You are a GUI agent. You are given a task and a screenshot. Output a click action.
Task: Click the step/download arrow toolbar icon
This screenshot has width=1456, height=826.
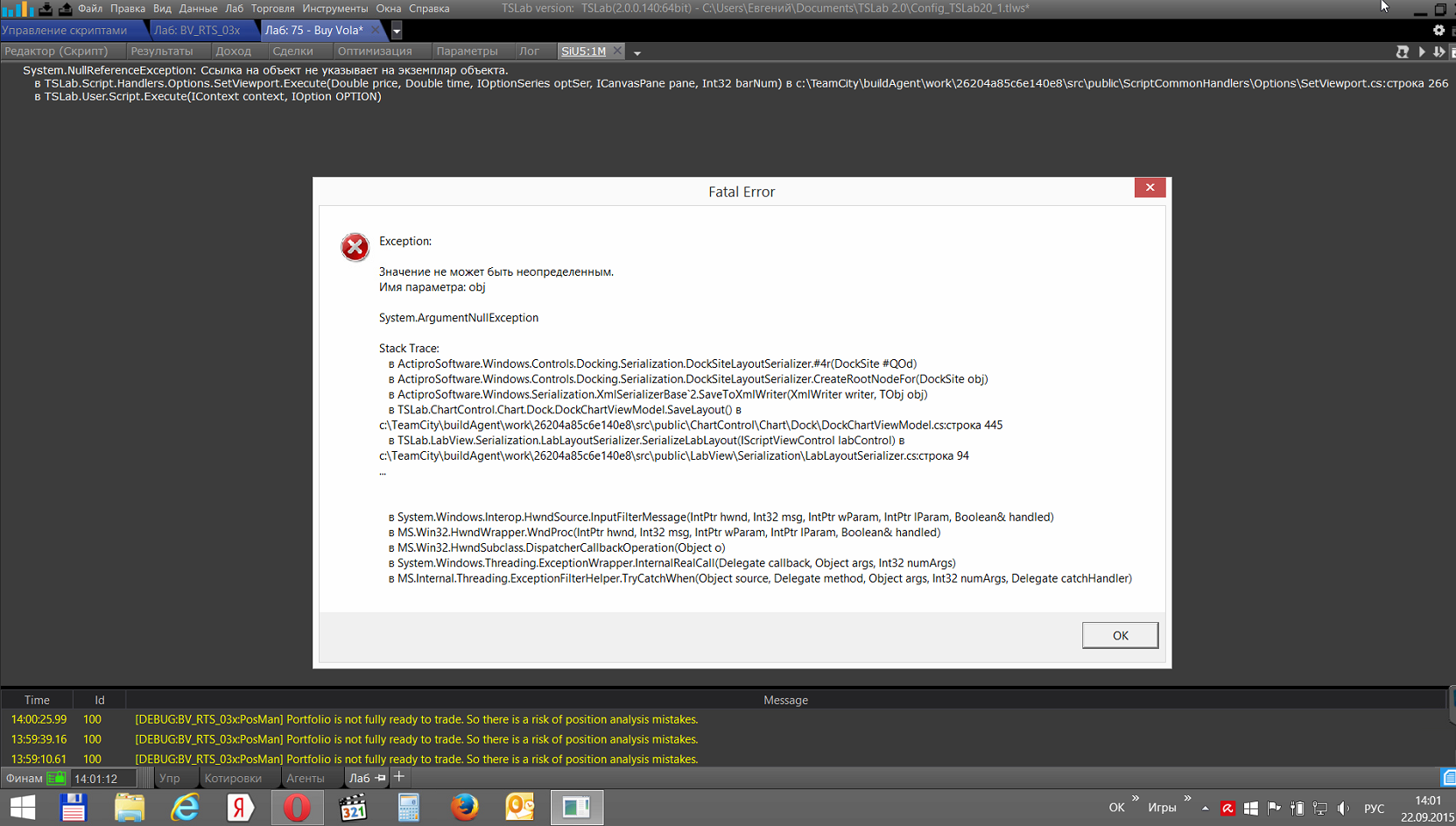pyautogui.click(x=1438, y=52)
